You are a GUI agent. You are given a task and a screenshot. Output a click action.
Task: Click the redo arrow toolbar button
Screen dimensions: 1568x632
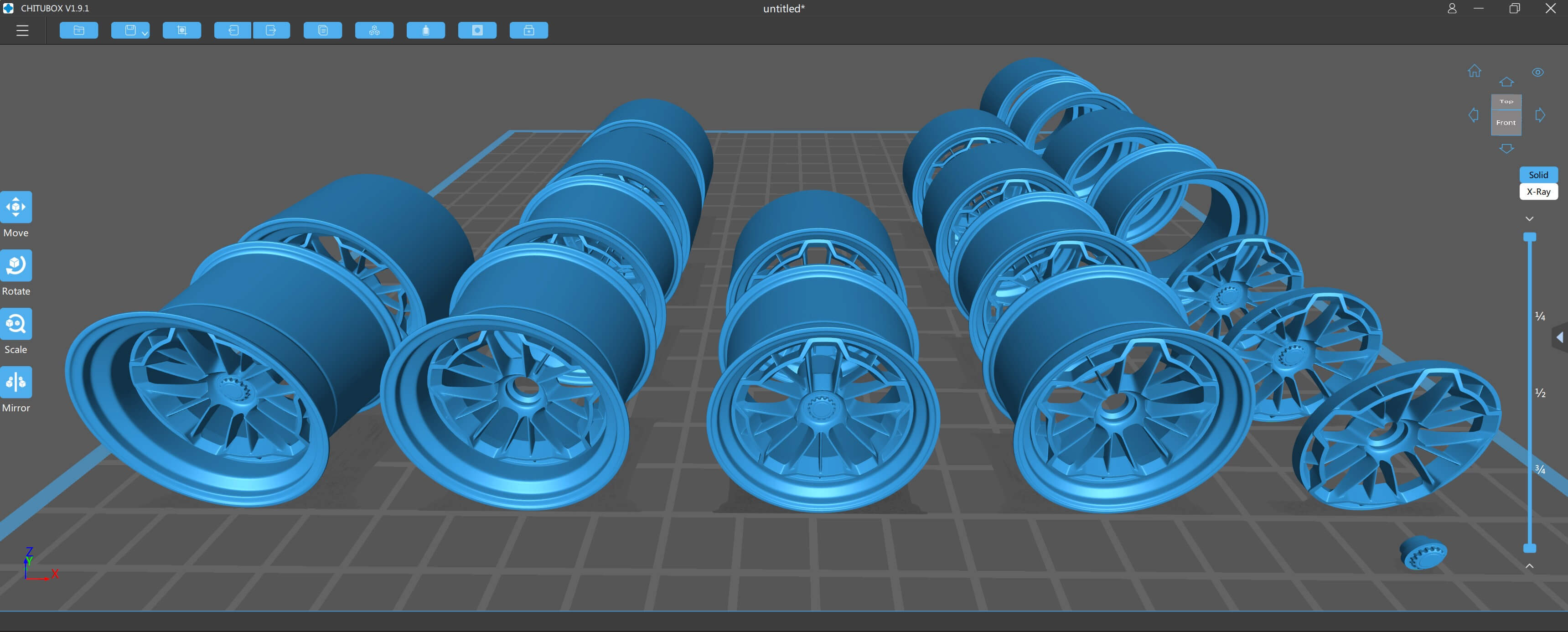(271, 31)
